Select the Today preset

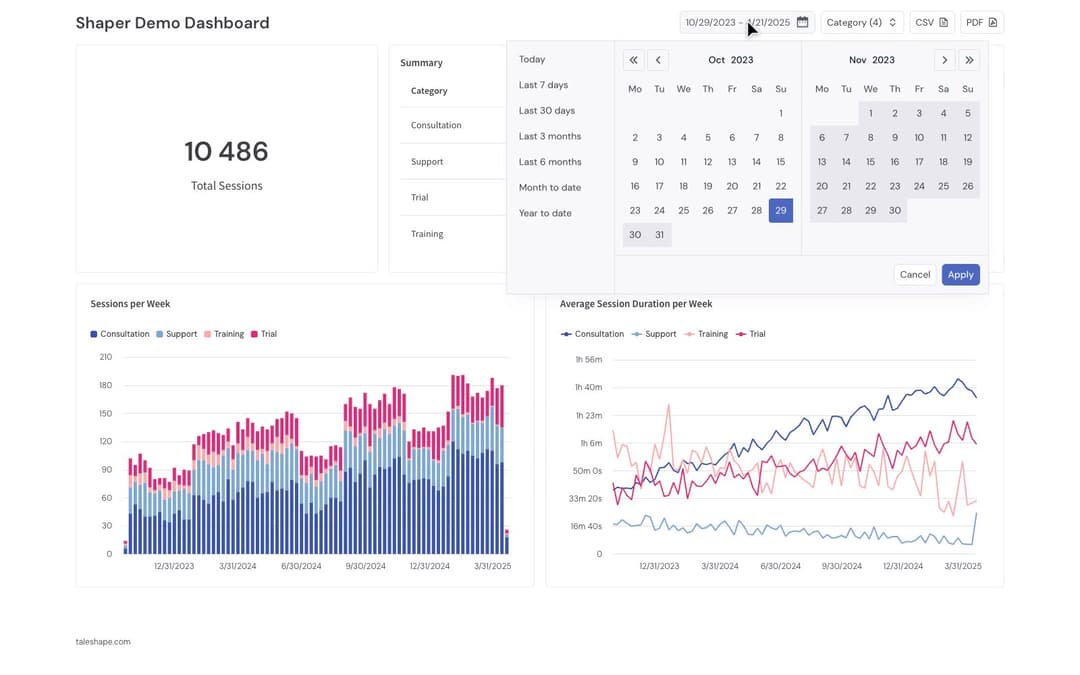532,59
